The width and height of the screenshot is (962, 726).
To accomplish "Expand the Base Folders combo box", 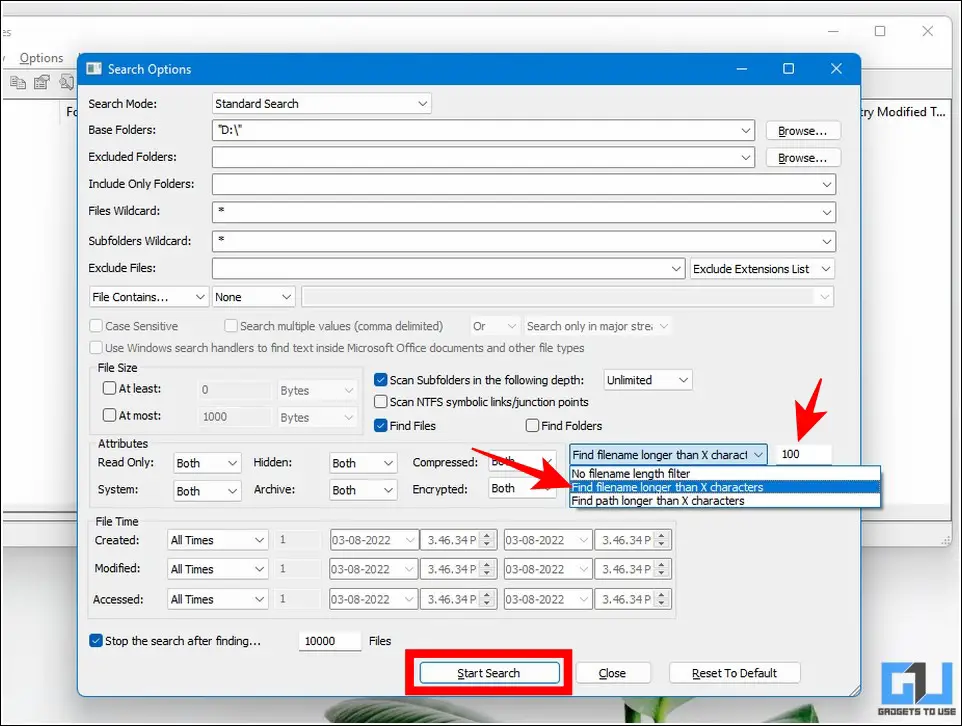I will click(745, 130).
